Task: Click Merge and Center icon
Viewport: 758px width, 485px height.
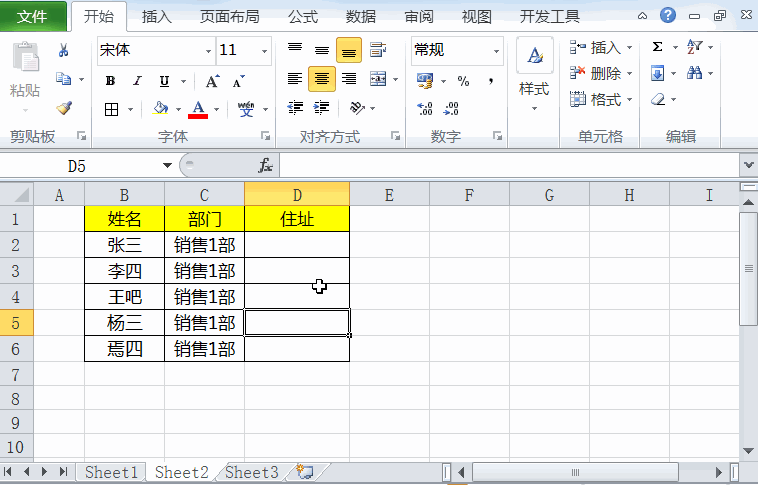Action: [x=378, y=79]
